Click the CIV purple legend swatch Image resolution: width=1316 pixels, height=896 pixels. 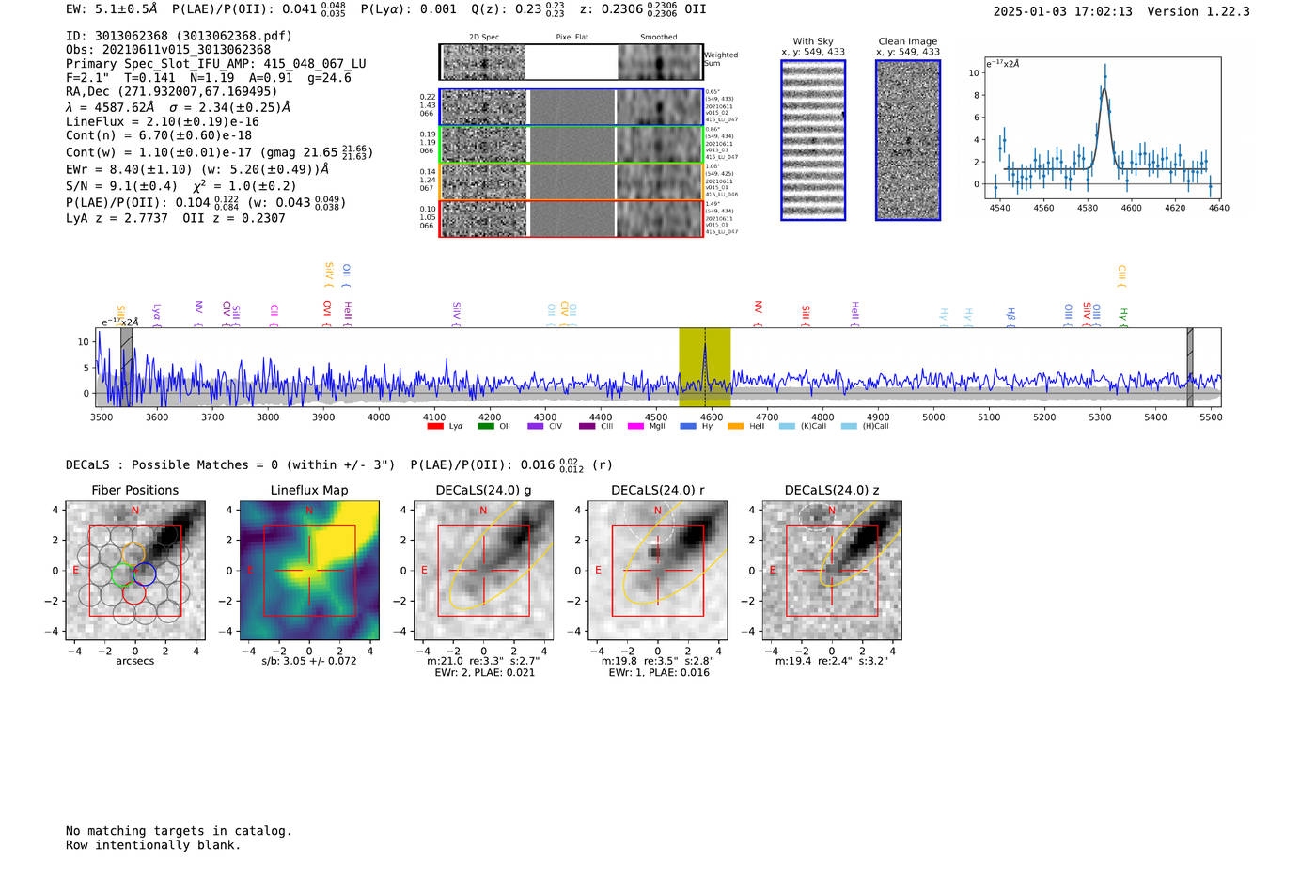tap(536, 427)
